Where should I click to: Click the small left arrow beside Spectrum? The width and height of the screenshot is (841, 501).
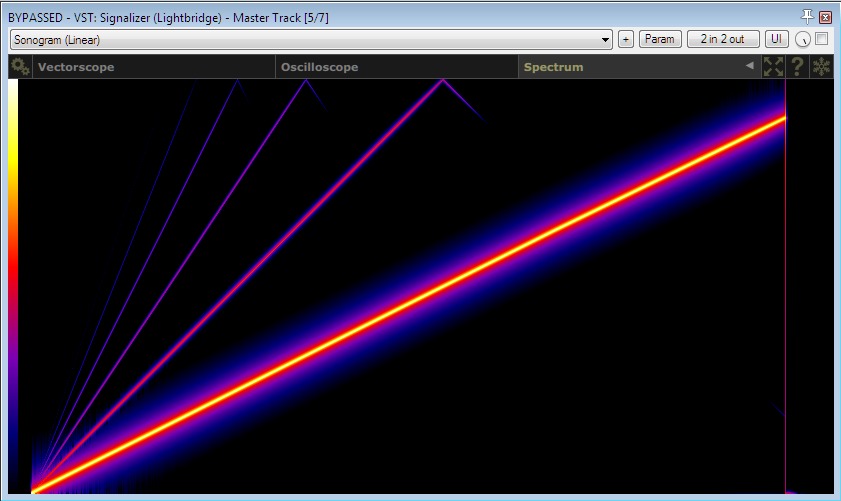[749, 66]
